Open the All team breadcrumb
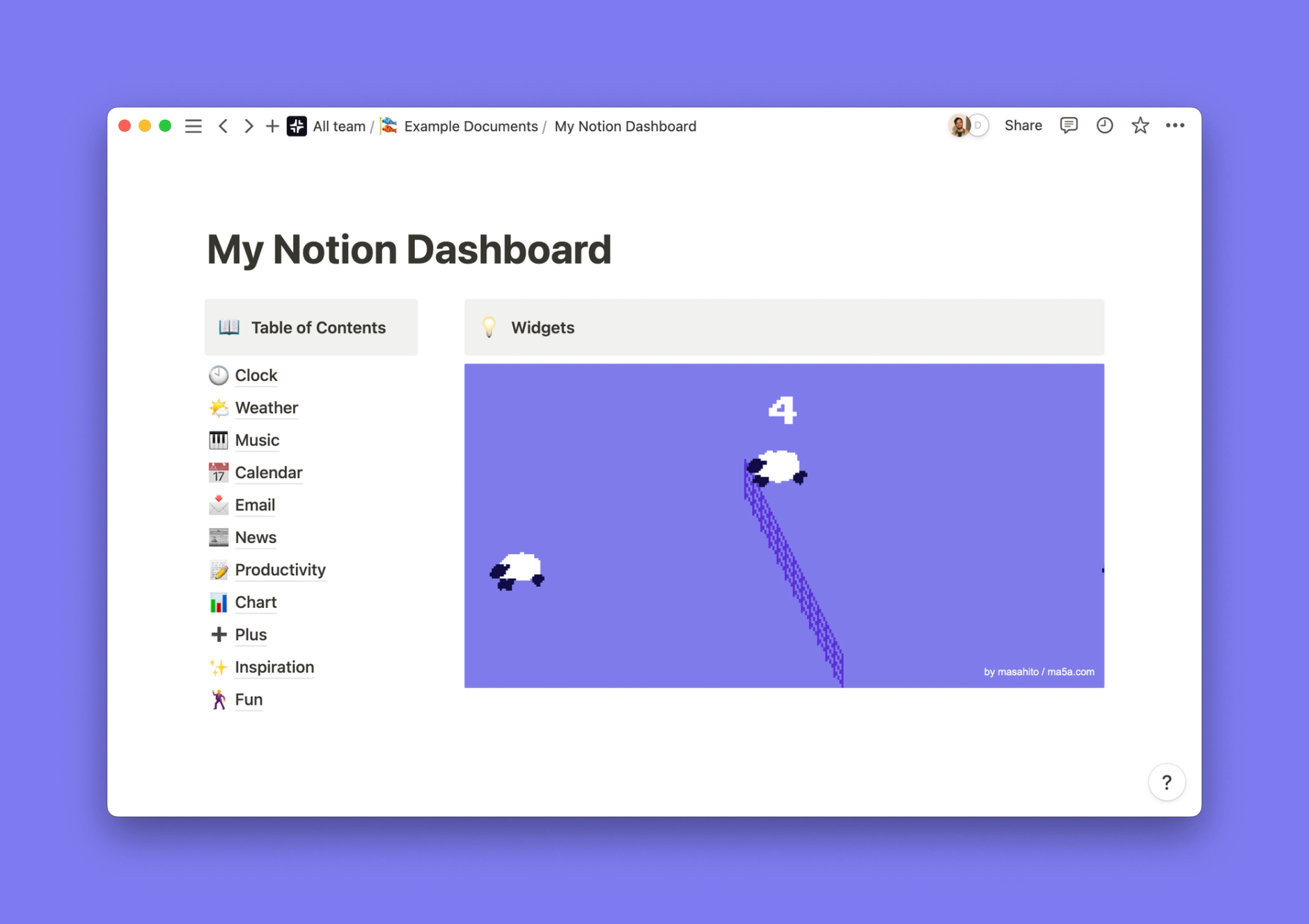This screenshot has height=924, width=1309. click(339, 126)
